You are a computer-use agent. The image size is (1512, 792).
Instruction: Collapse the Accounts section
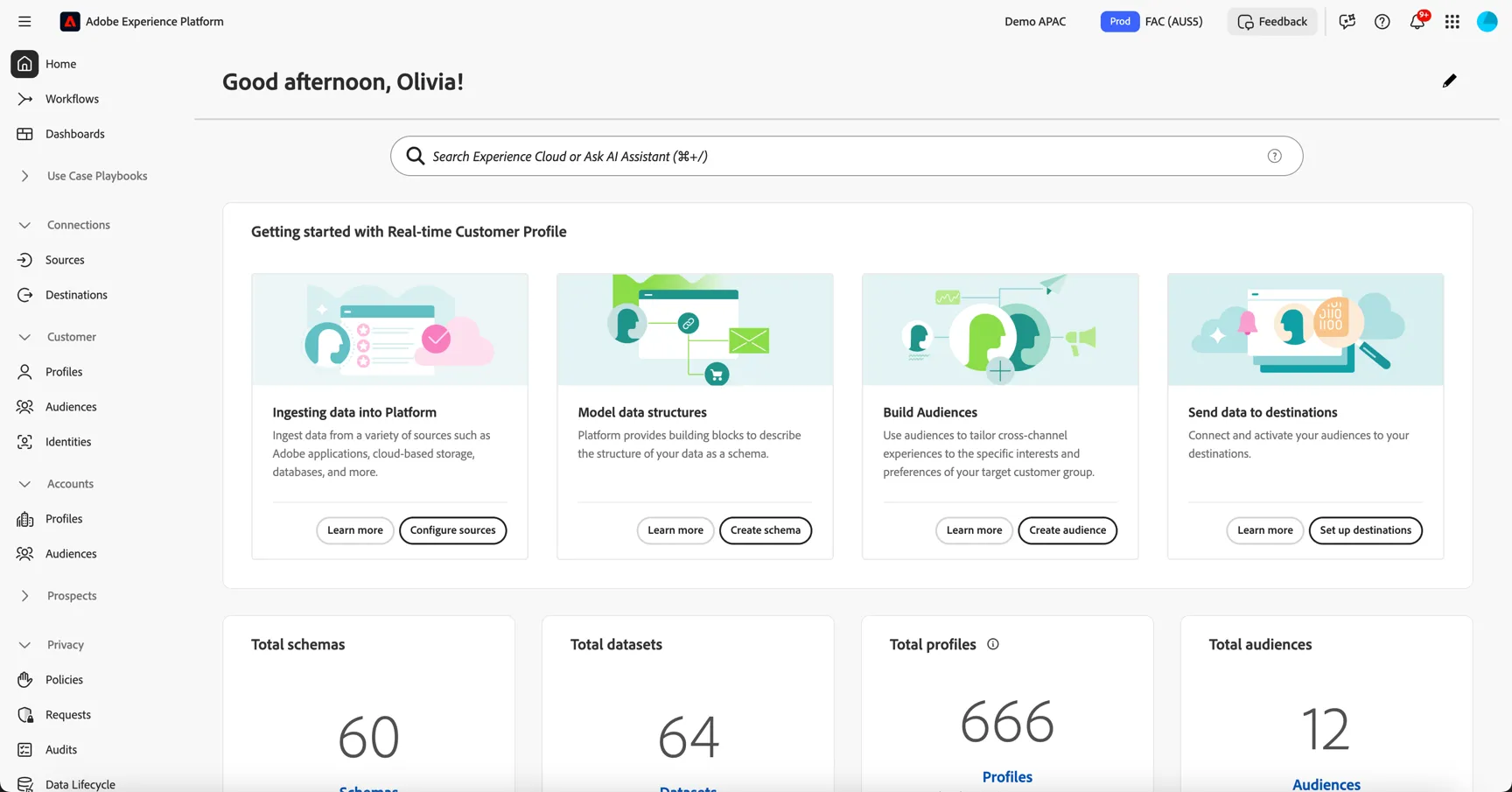point(24,484)
